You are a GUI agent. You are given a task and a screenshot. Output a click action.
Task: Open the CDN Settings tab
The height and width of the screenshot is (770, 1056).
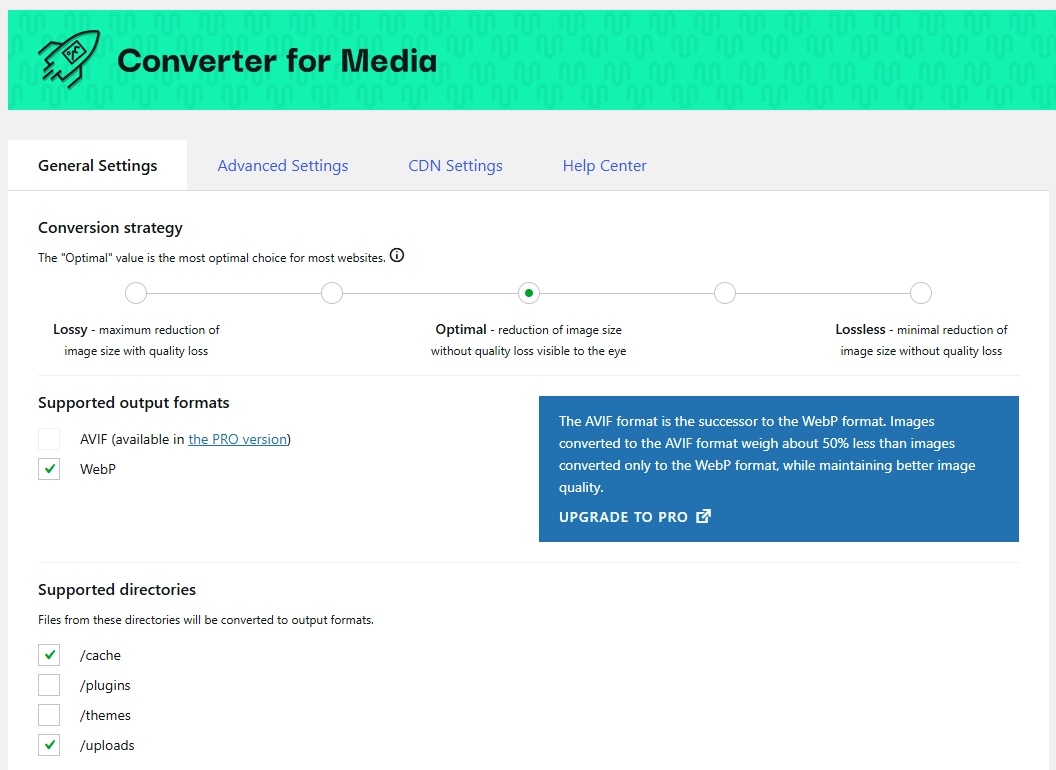tap(455, 165)
